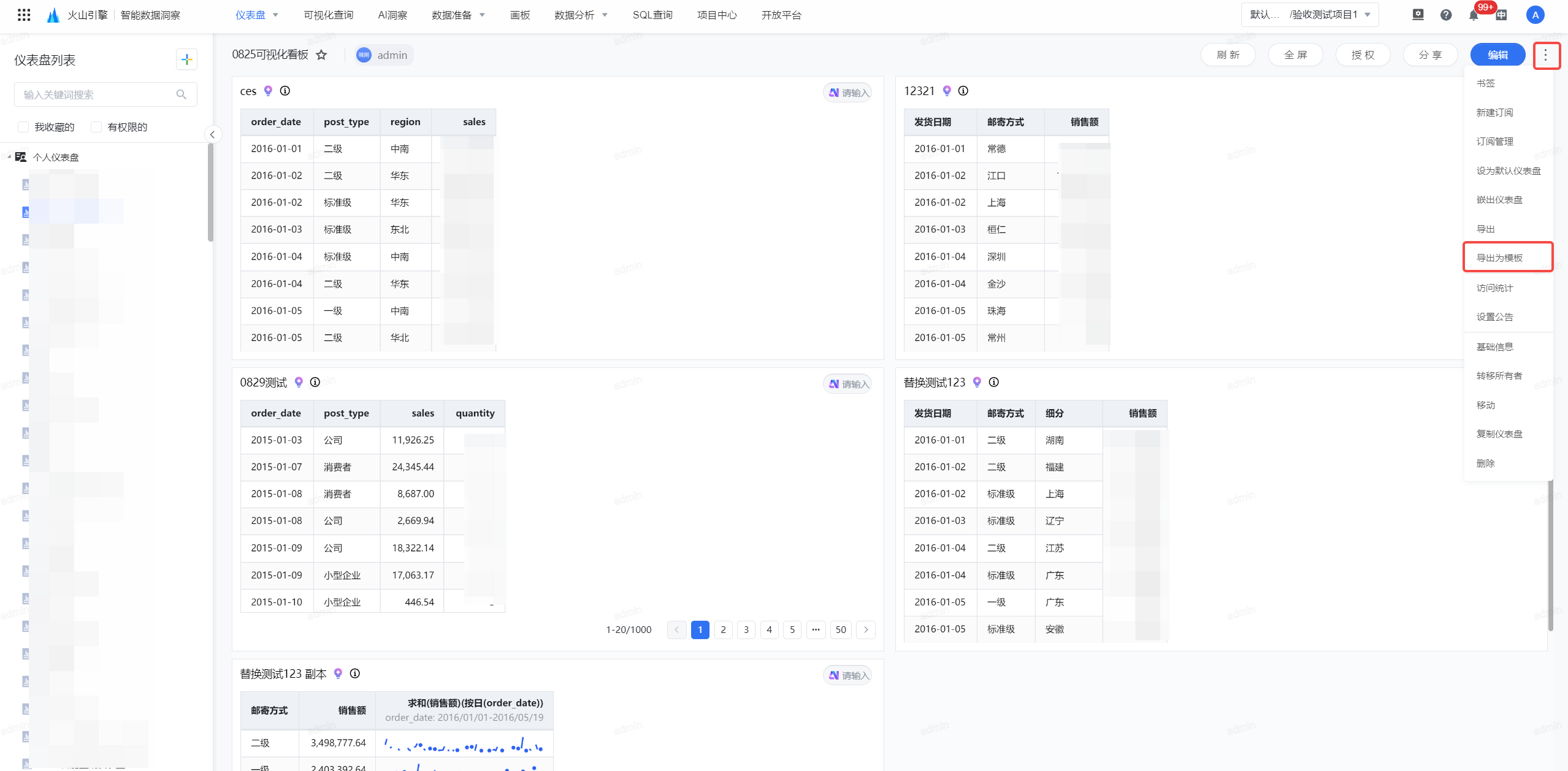Toggle the 我收藏的 checkbox
Image resolution: width=1568 pixels, height=771 pixels.
tap(23, 127)
